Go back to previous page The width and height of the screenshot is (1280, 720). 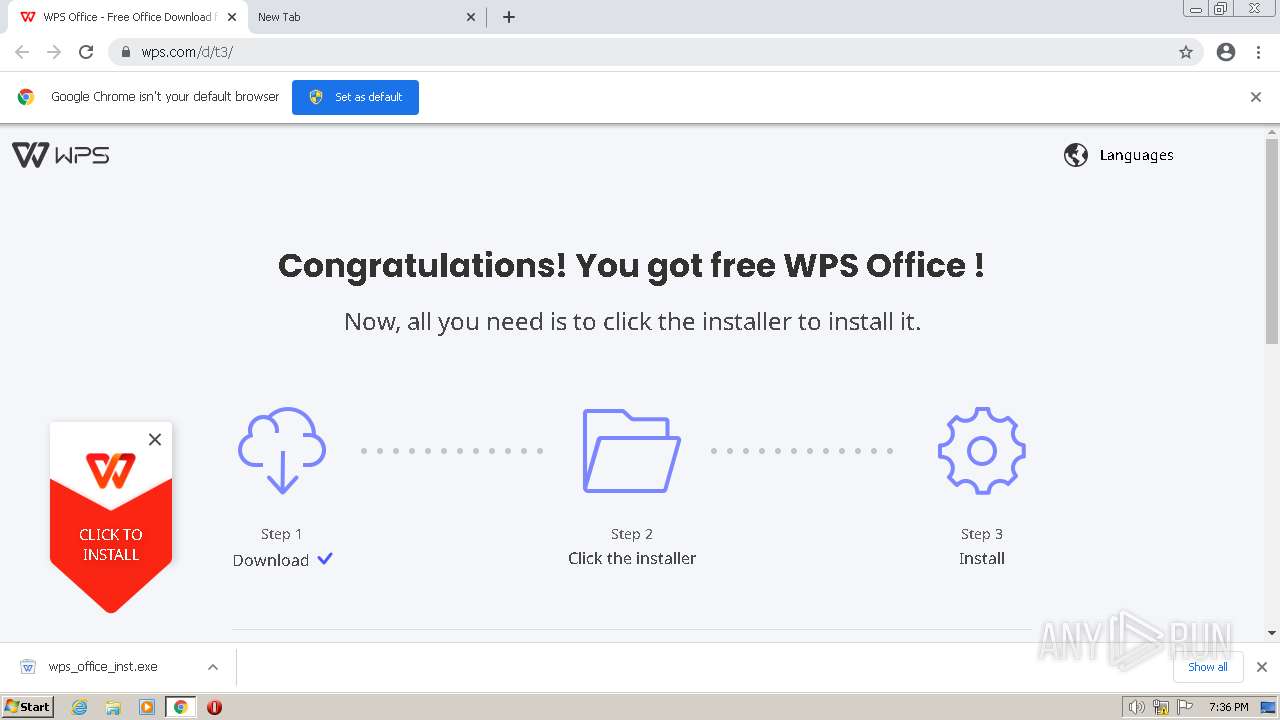coord(22,52)
